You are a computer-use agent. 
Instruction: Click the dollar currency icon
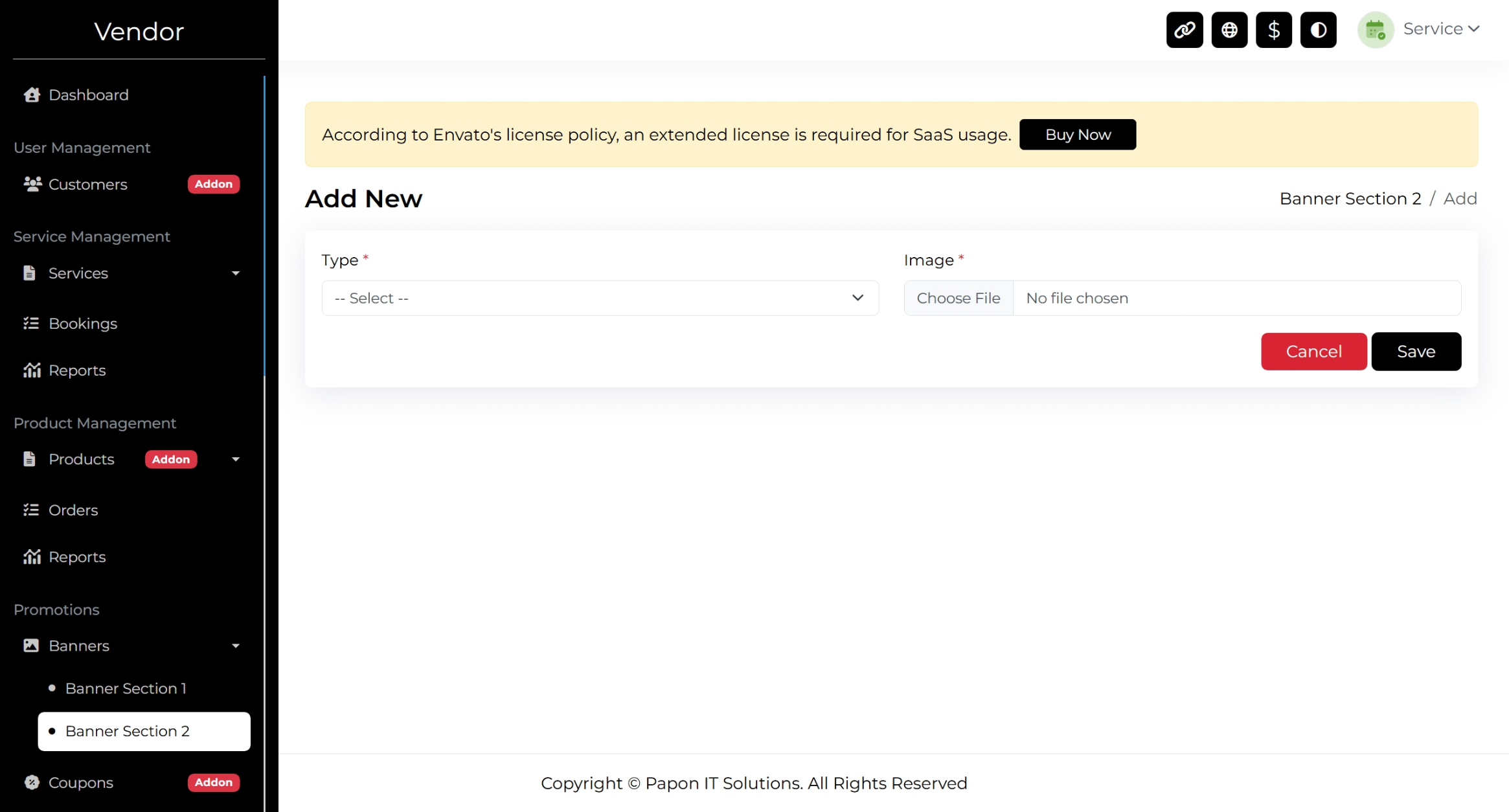(1273, 30)
